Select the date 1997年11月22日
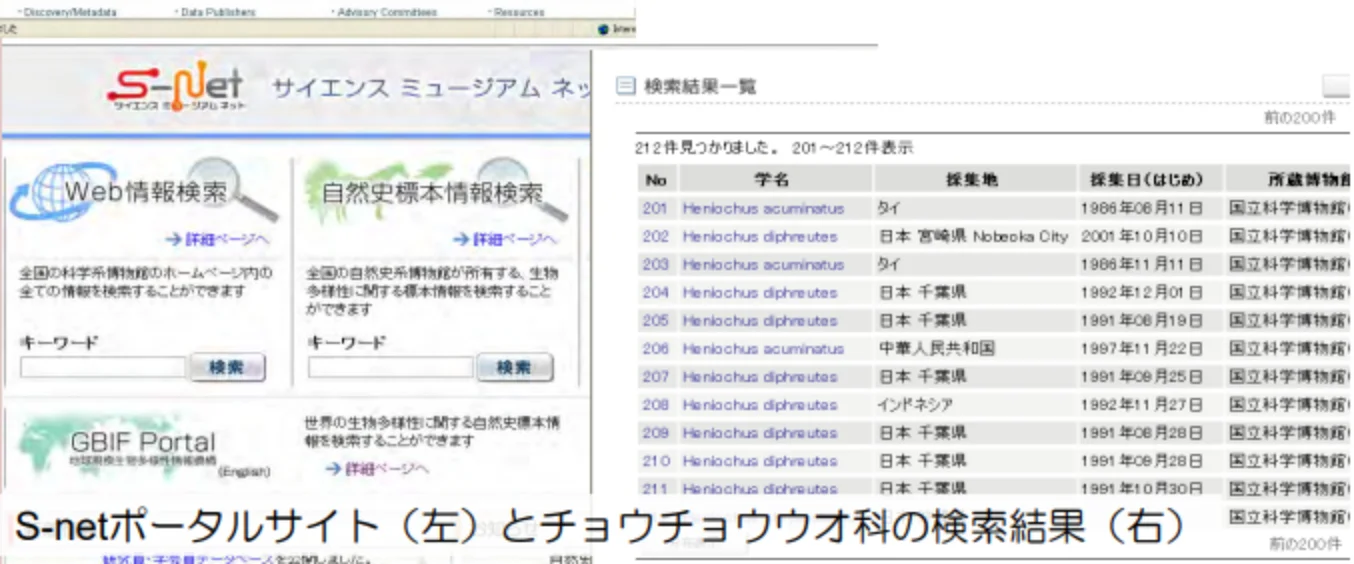Viewport: 1354px width, 564px height. 1141,349
